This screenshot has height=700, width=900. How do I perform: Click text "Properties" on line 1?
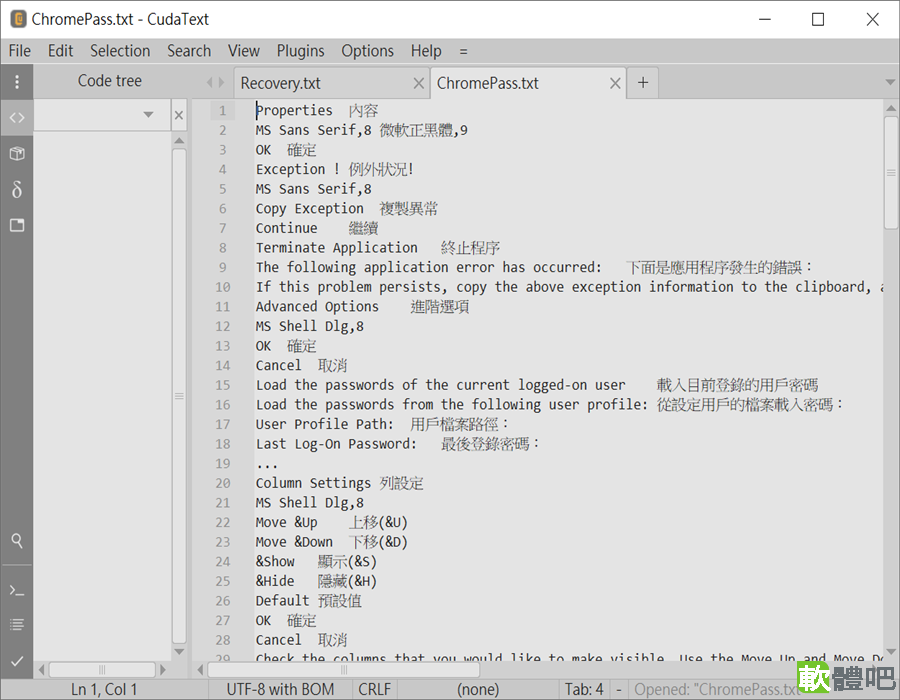click(x=294, y=110)
